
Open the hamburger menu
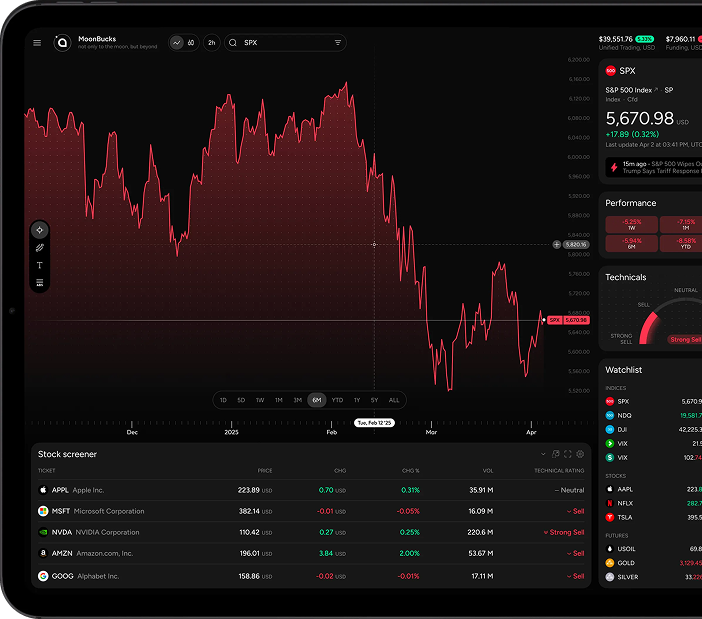pyautogui.click(x=37, y=43)
